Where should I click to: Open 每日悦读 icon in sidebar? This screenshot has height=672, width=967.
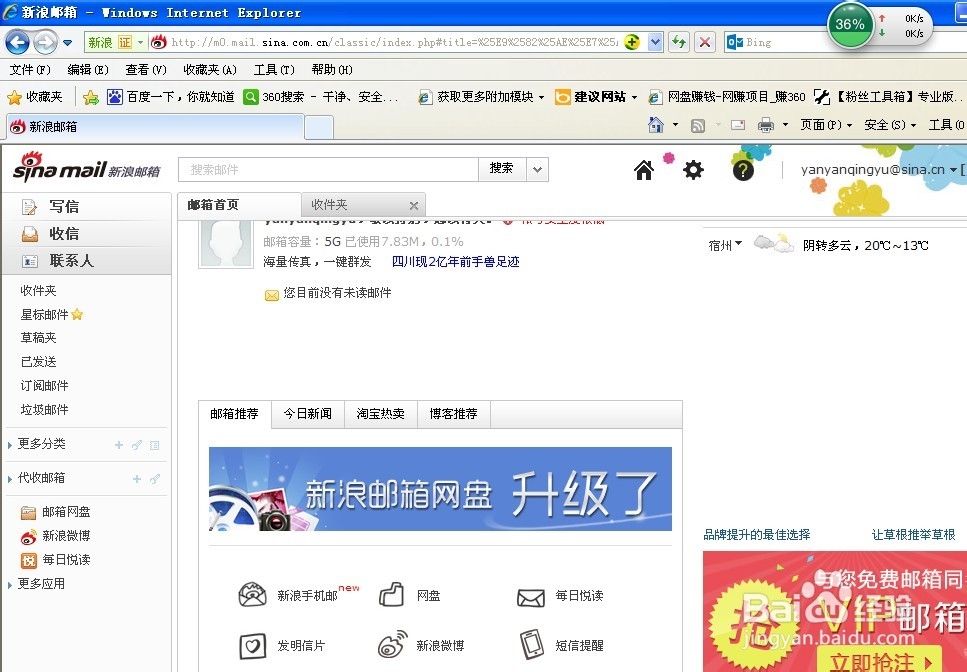click(x=29, y=560)
